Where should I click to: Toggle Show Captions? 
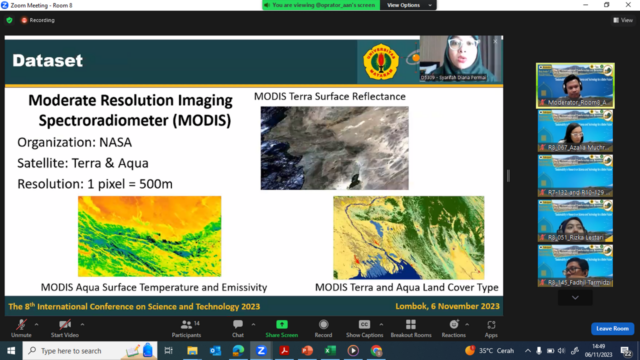[364, 329]
